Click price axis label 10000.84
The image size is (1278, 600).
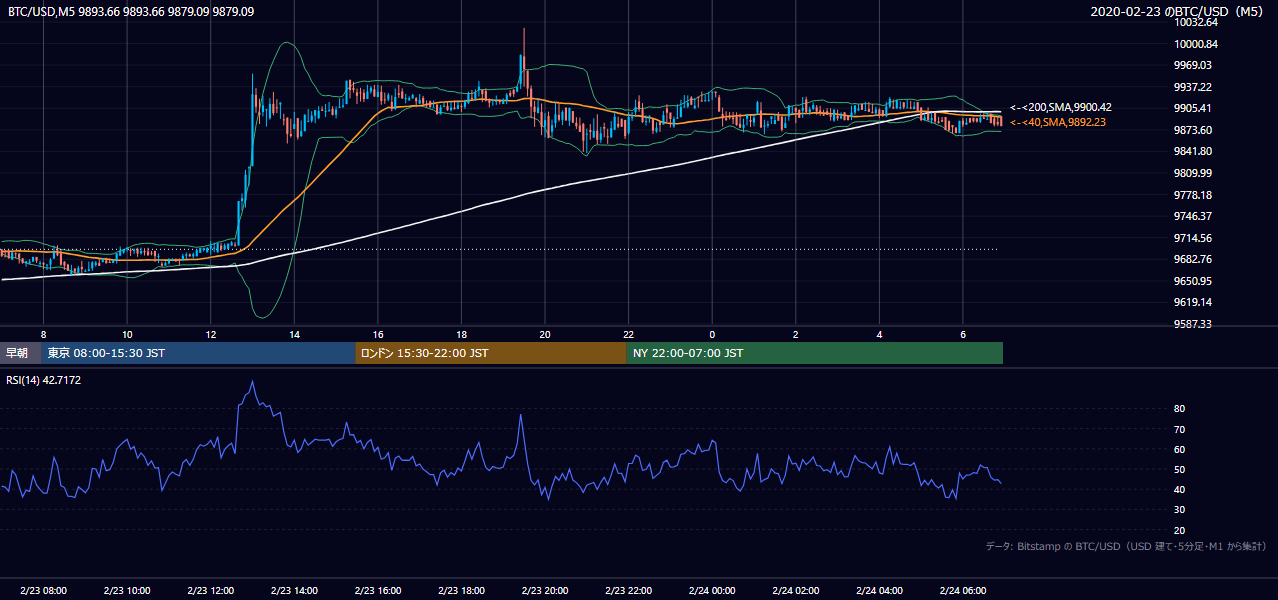point(1196,44)
